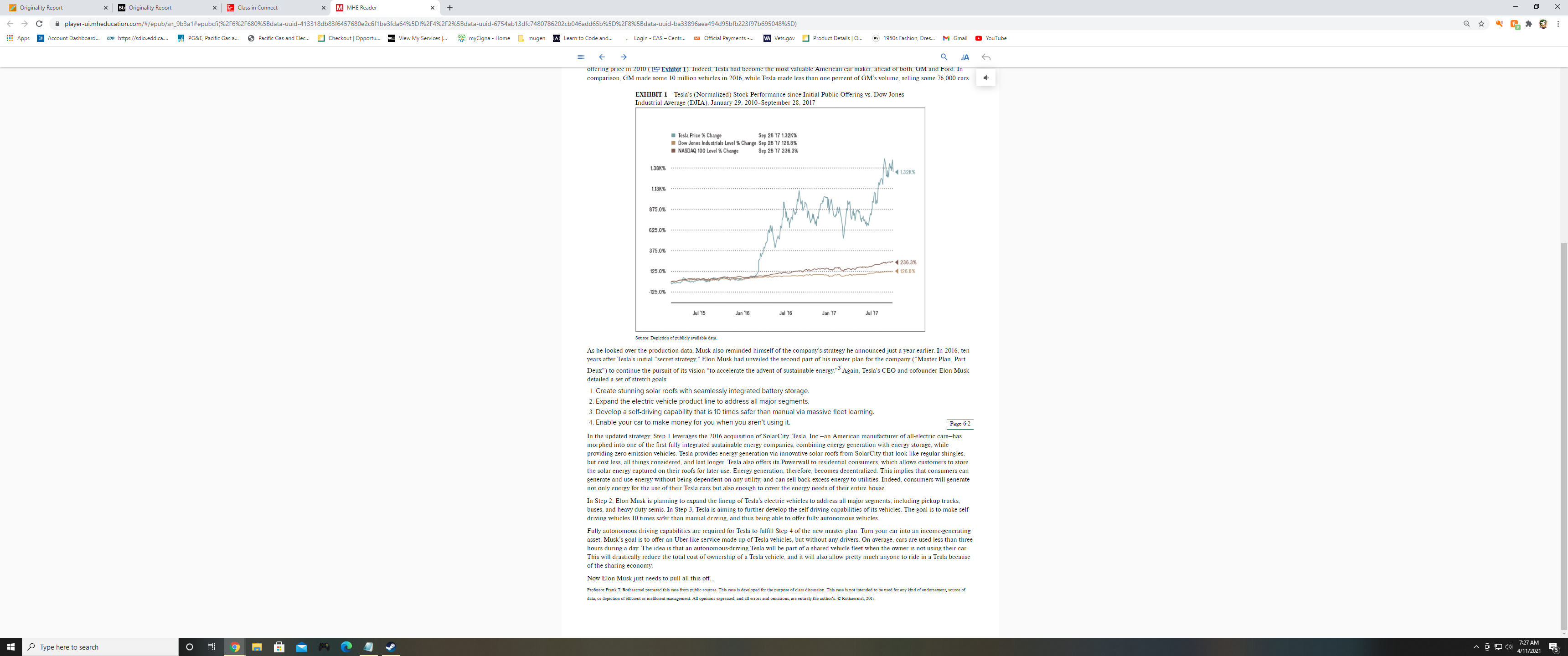Click the Chrome forward arrow
This screenshot has width=1568, height=656.
24,24
